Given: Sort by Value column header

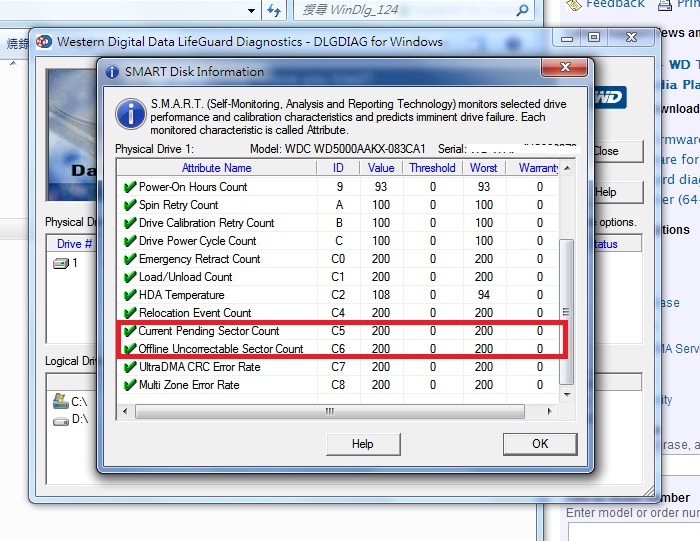Looking at the screenshot, I should point(381,168).
